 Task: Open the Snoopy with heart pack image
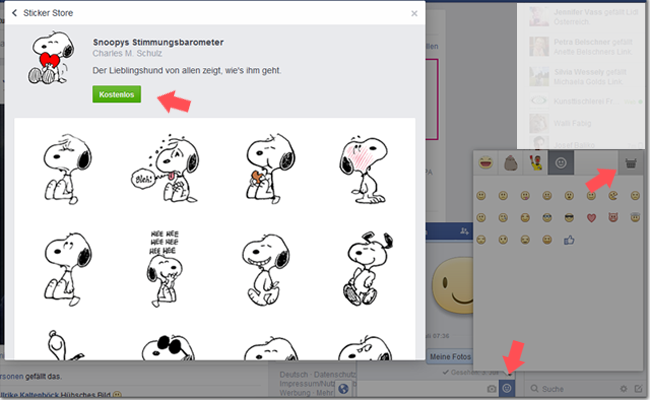(51, 58)
